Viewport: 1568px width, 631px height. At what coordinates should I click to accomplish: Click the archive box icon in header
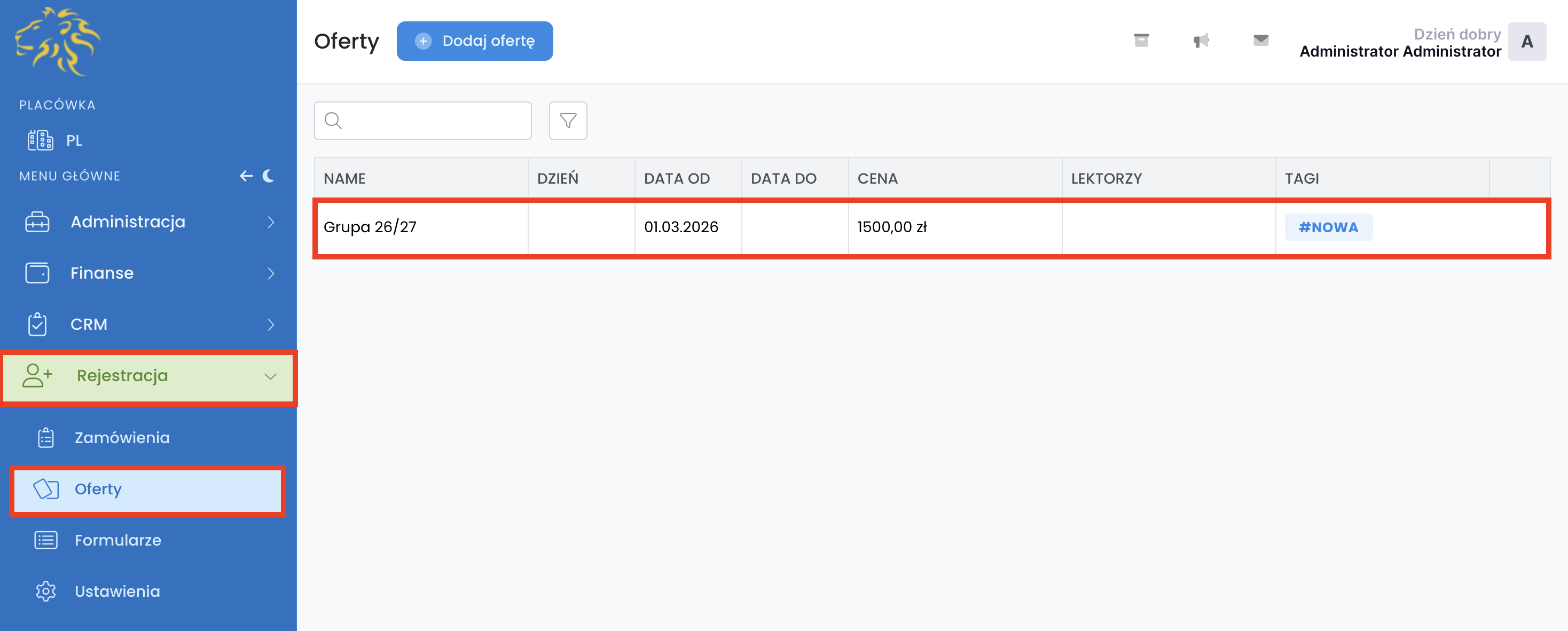(1141, 41)
